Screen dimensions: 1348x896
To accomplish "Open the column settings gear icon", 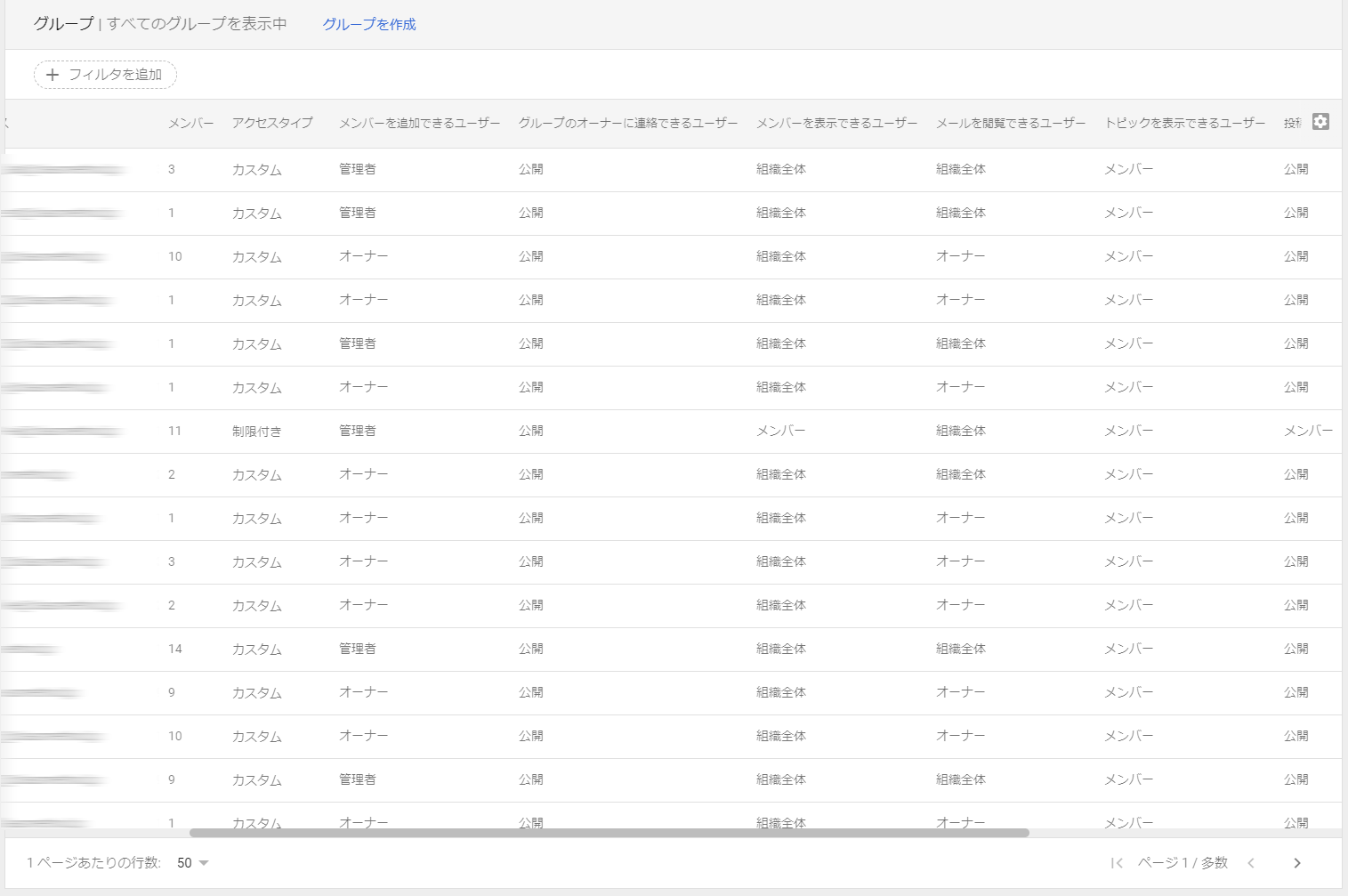I will [x=1320, y=122].
